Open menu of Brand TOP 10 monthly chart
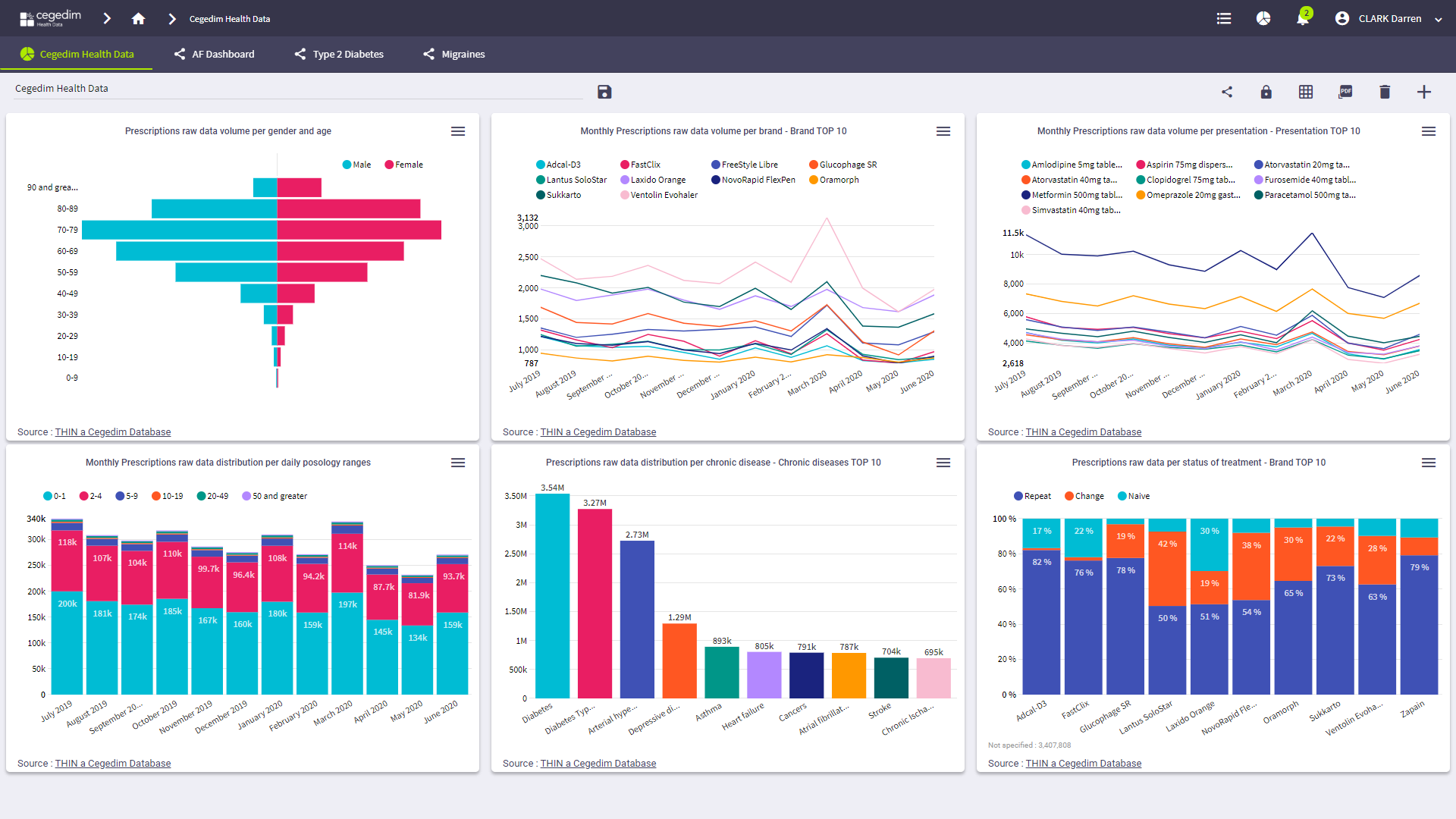1456x819 pixels. click(943, 131)
